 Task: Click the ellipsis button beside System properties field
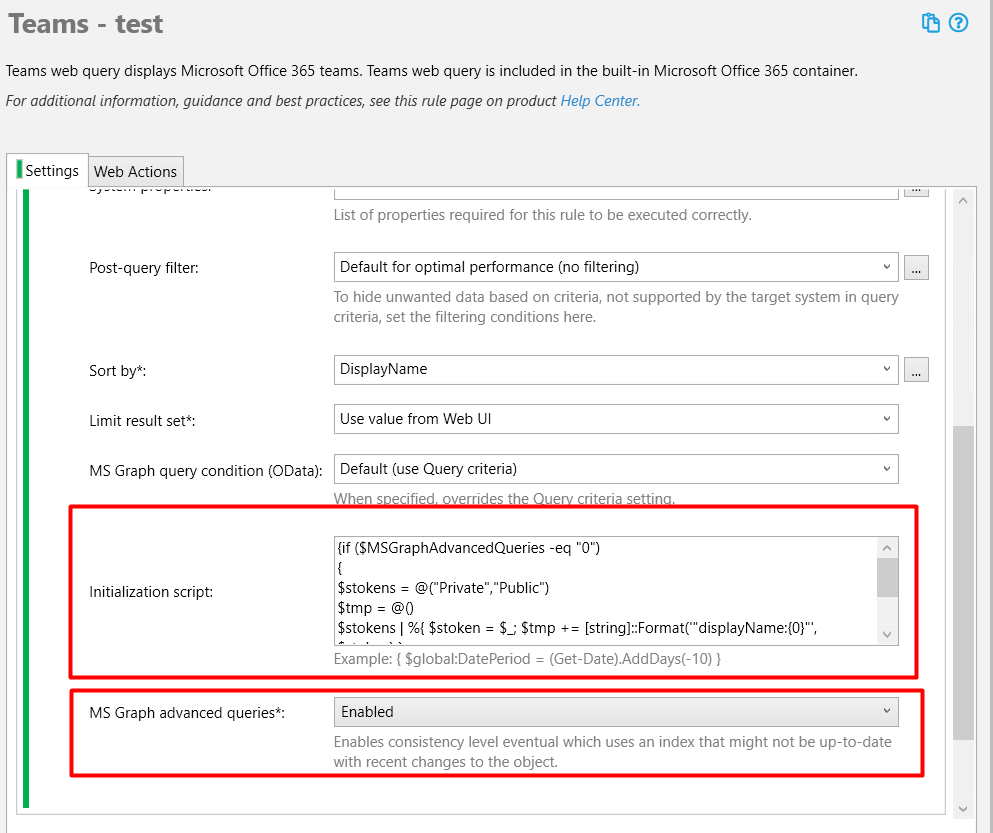[916, 192]
